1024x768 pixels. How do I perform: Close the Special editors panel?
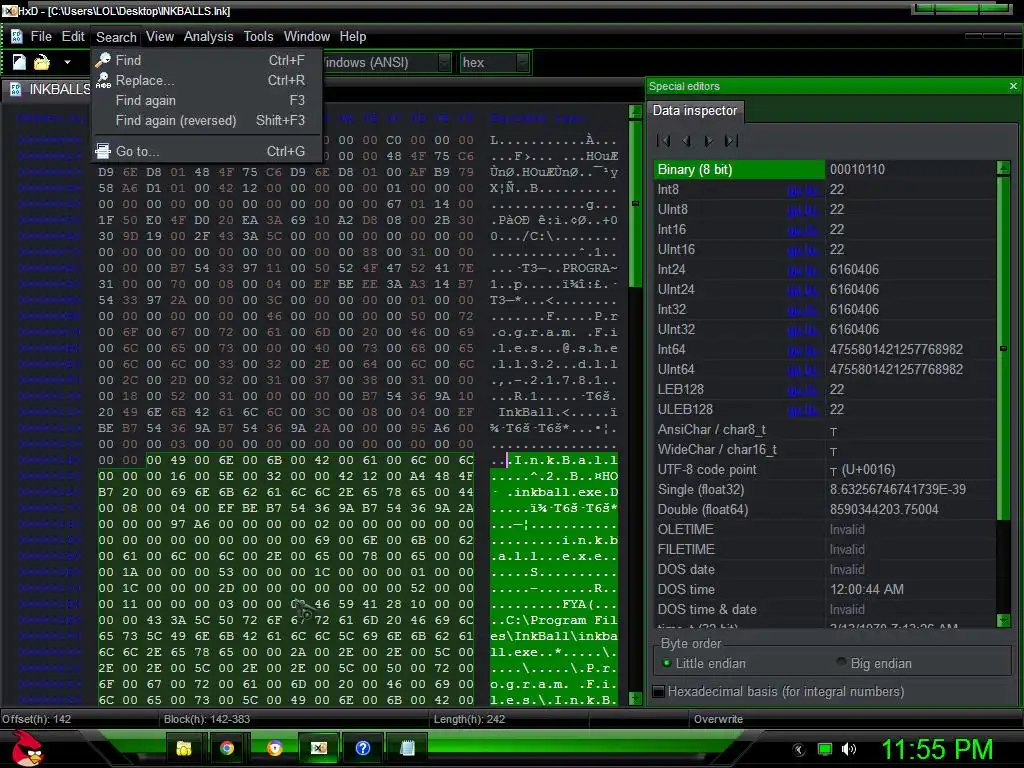point(1013,86)
